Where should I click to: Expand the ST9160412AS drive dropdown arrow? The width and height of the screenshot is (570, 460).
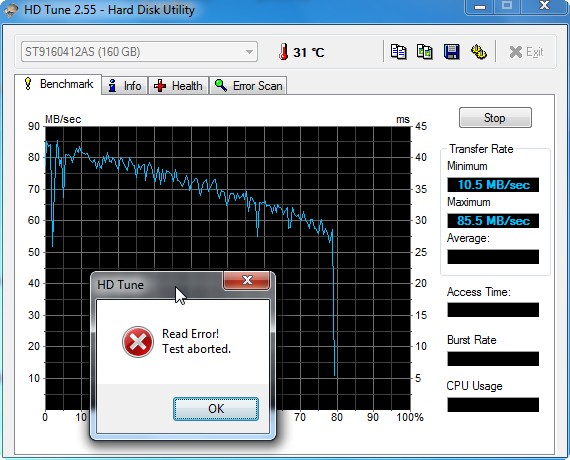click(x=249, y=52)
